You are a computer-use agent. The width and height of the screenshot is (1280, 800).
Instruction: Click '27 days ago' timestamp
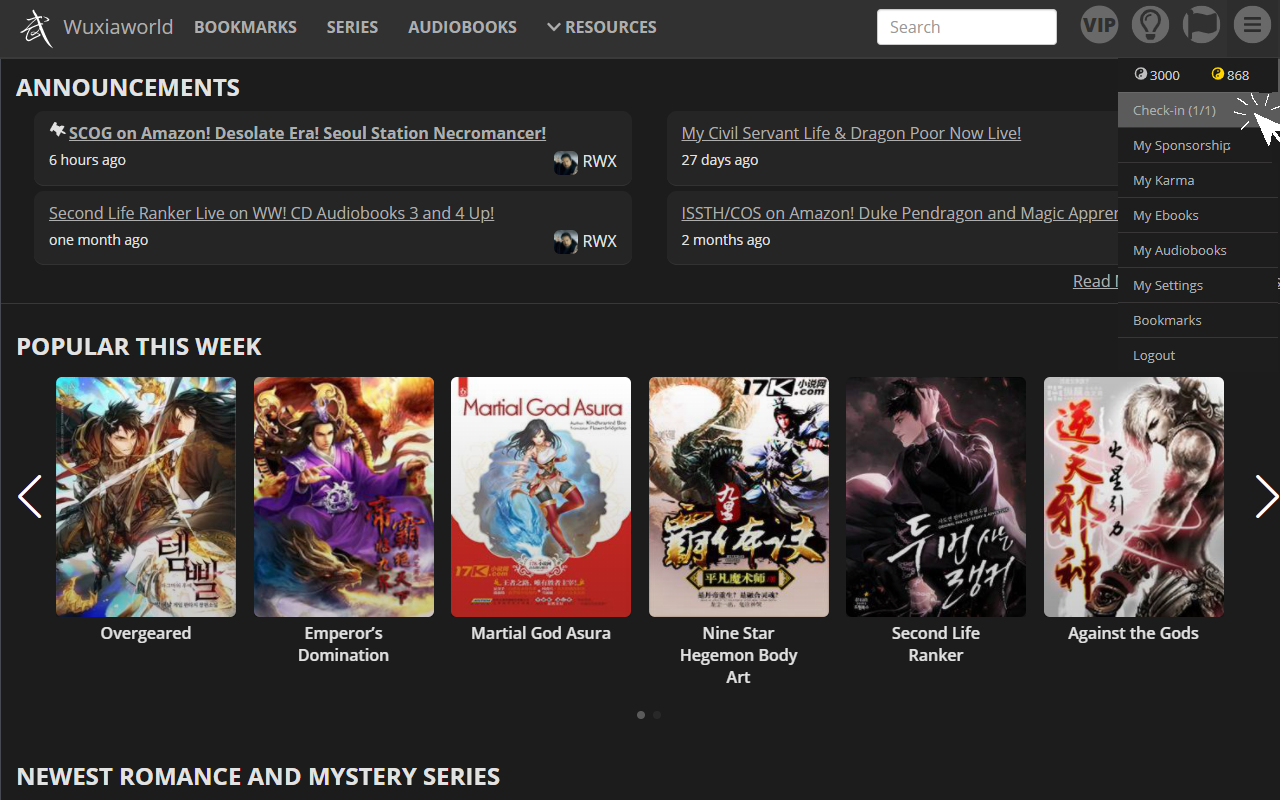click(720, 160)
